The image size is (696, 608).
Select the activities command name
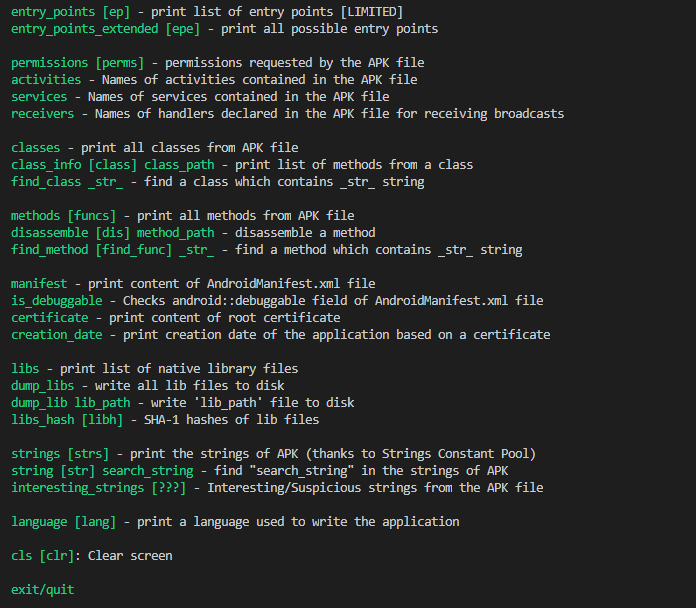tap(46, 80)
